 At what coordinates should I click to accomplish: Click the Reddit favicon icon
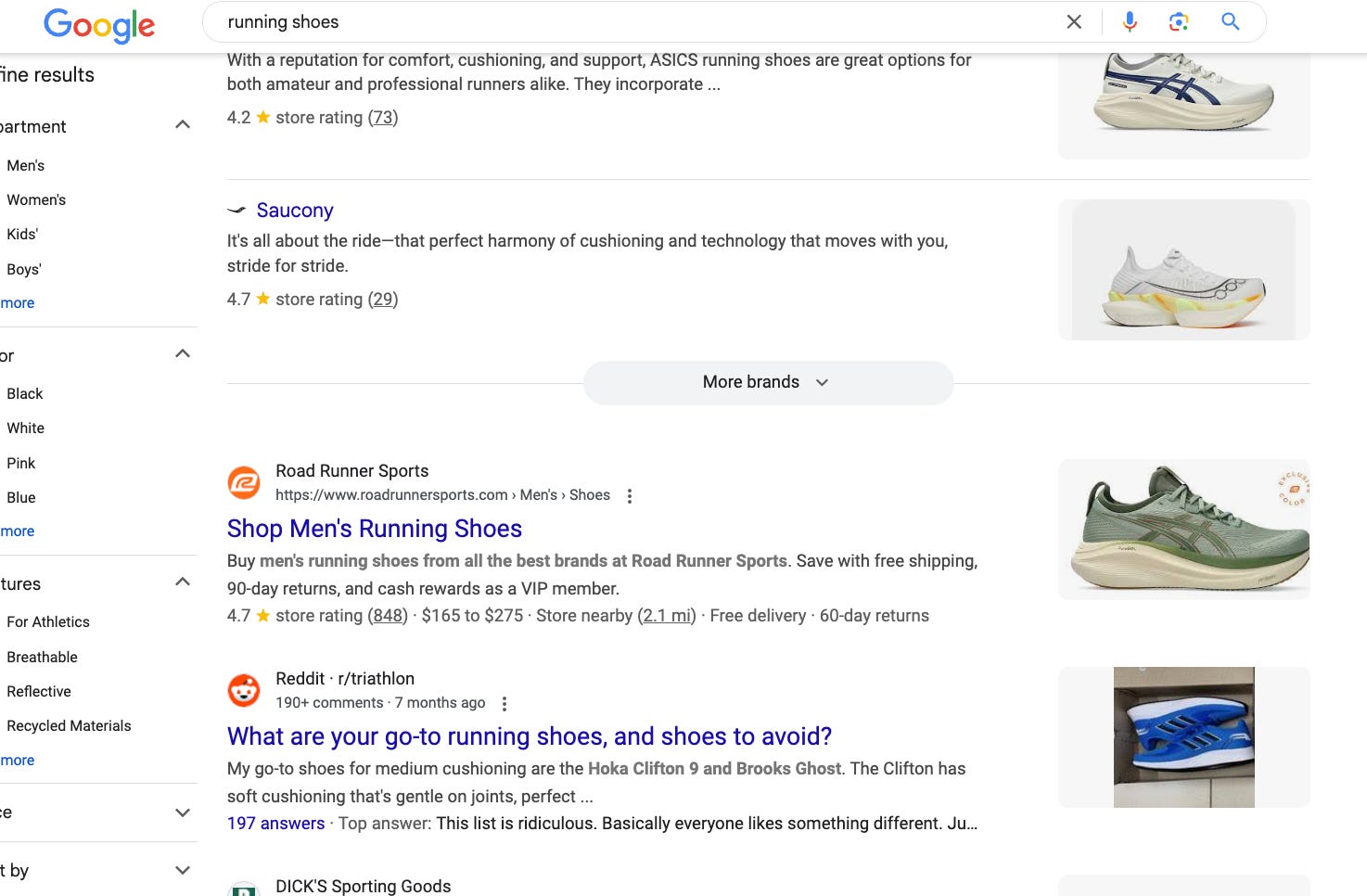pyautogui.click(x=244, y=690)
